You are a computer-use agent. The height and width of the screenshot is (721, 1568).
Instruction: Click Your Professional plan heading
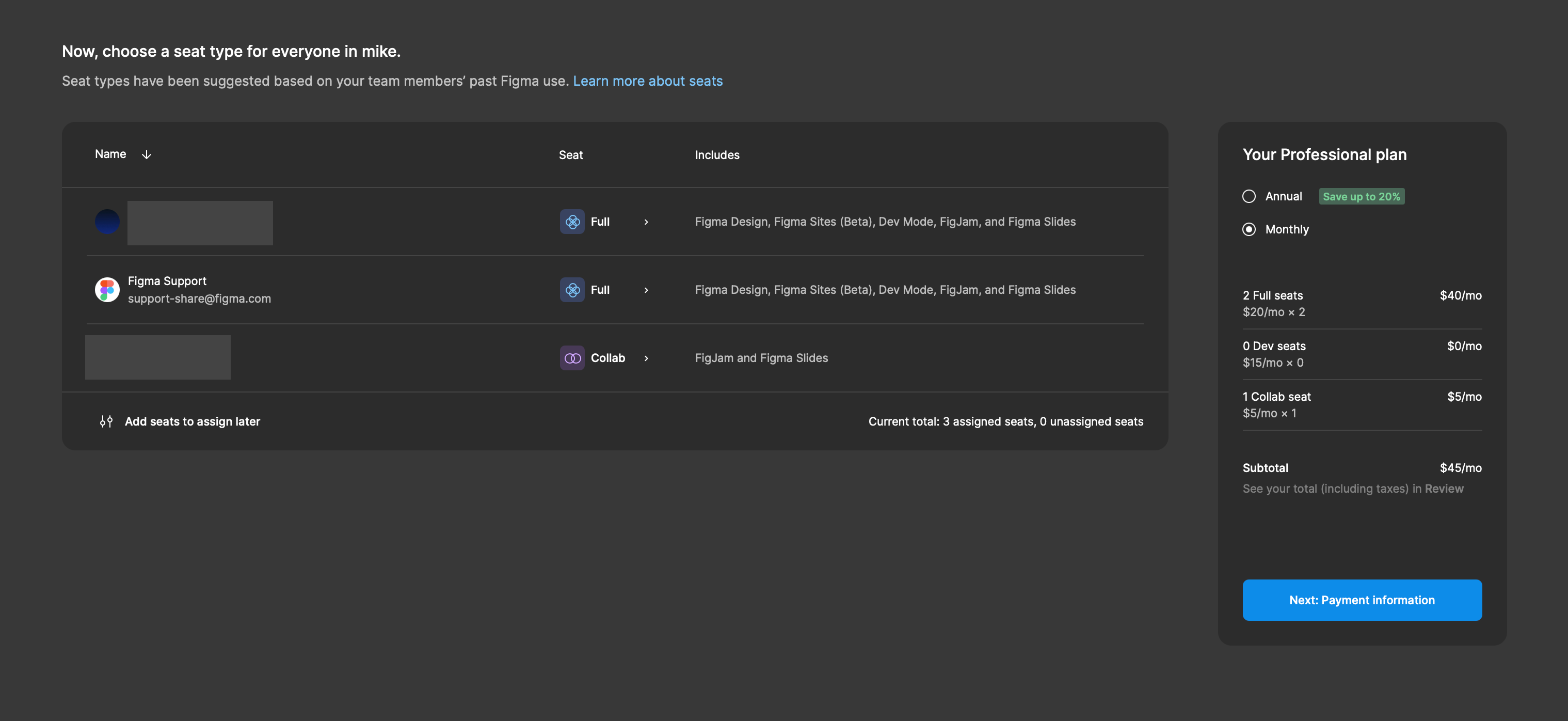pos(1324,154)
